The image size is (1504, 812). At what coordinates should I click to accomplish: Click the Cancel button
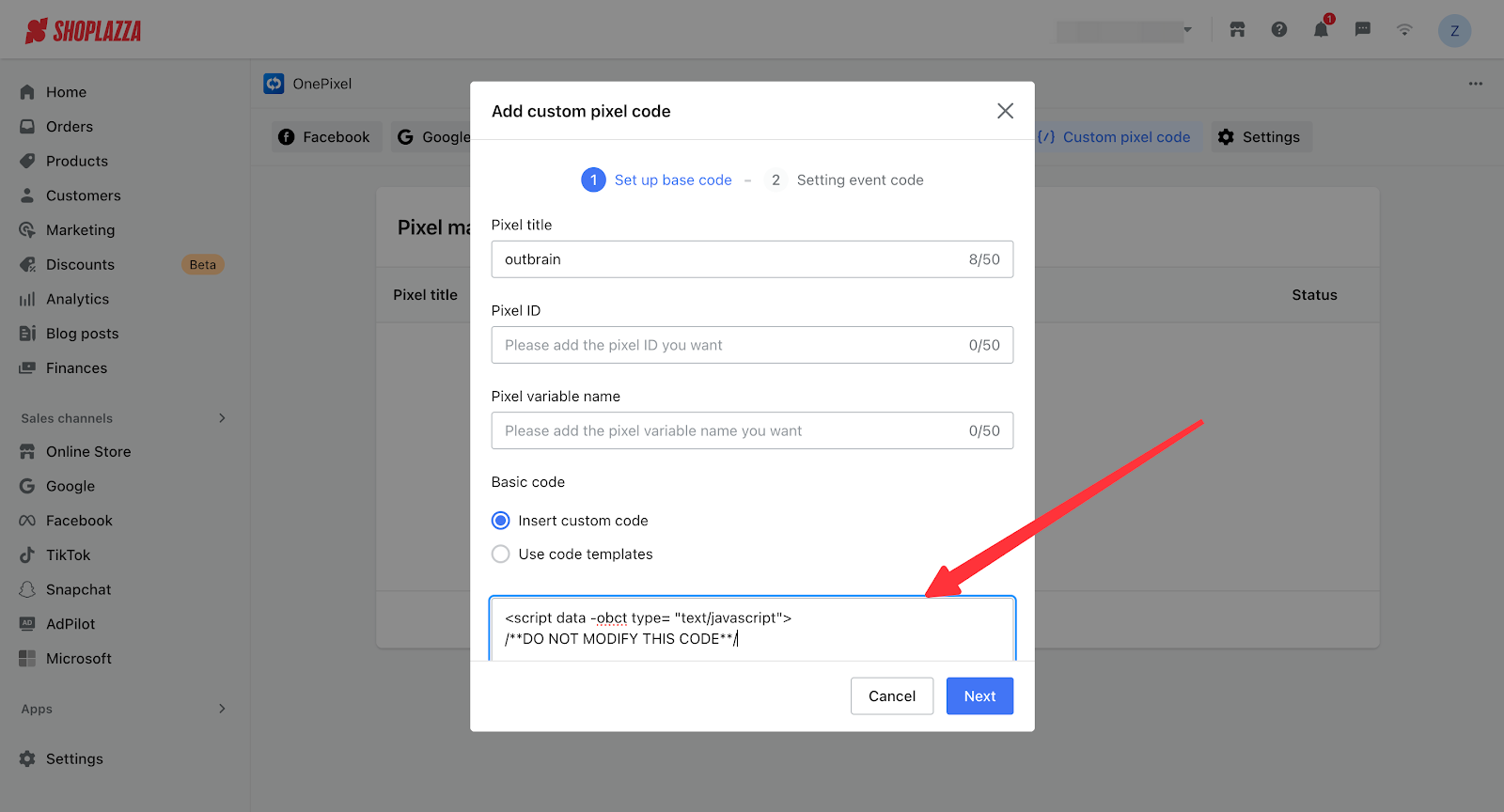pyautogui.click(x=891, y=696)
